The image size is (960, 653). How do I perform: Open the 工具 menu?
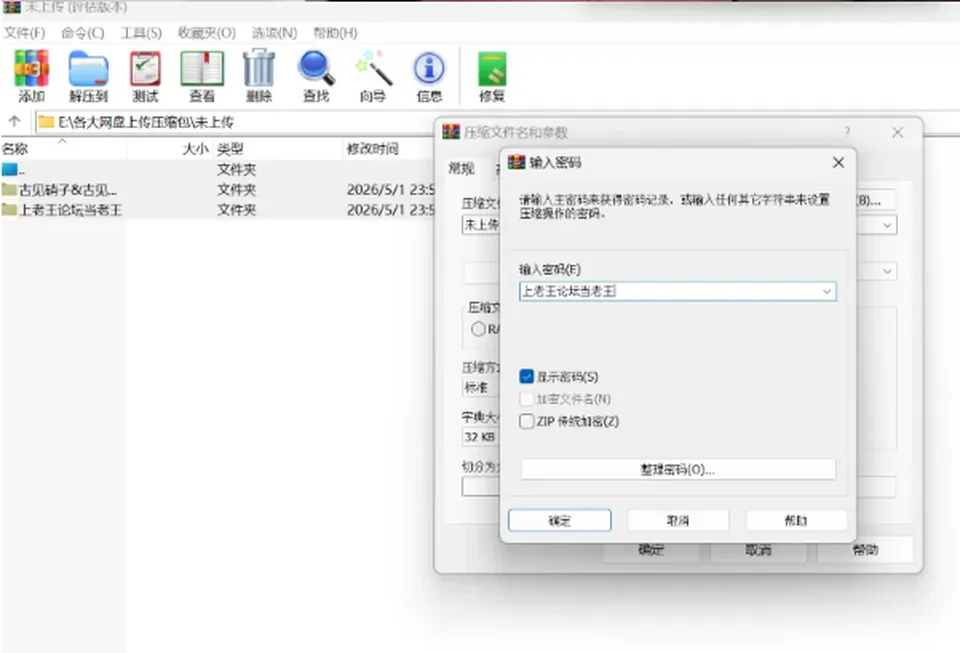(x=141, y=33)
